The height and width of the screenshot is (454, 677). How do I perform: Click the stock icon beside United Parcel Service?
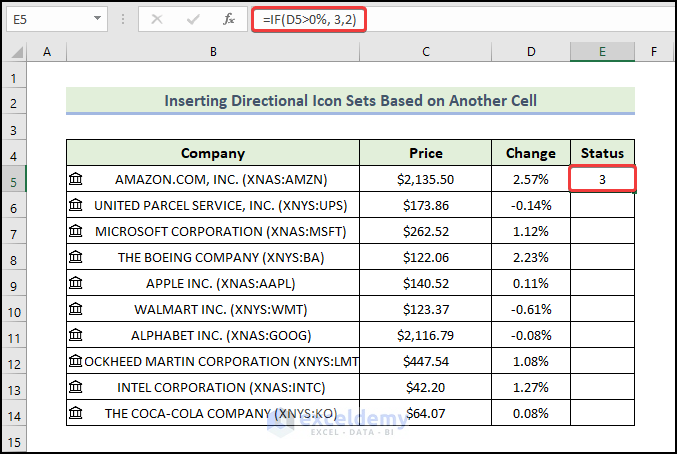76,205
